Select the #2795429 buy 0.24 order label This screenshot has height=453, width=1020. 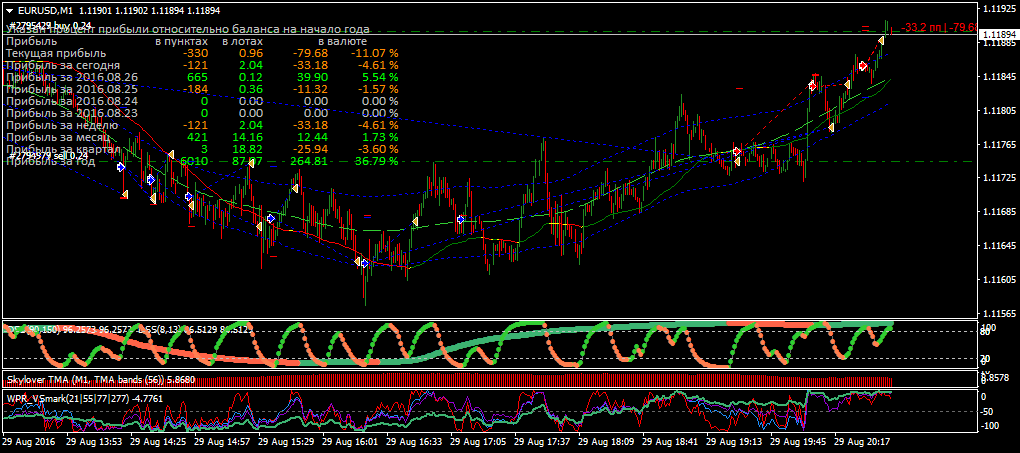click(x=50, y=25)
